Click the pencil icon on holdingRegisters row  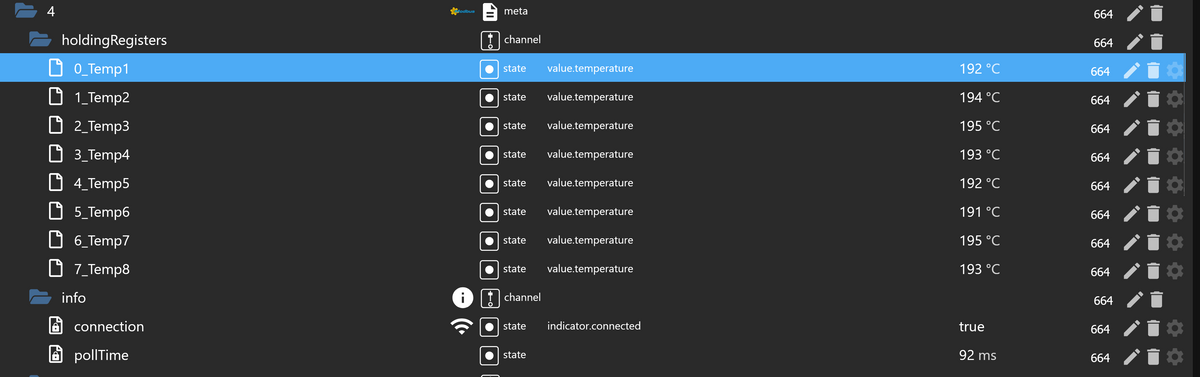coord(1134,42)
